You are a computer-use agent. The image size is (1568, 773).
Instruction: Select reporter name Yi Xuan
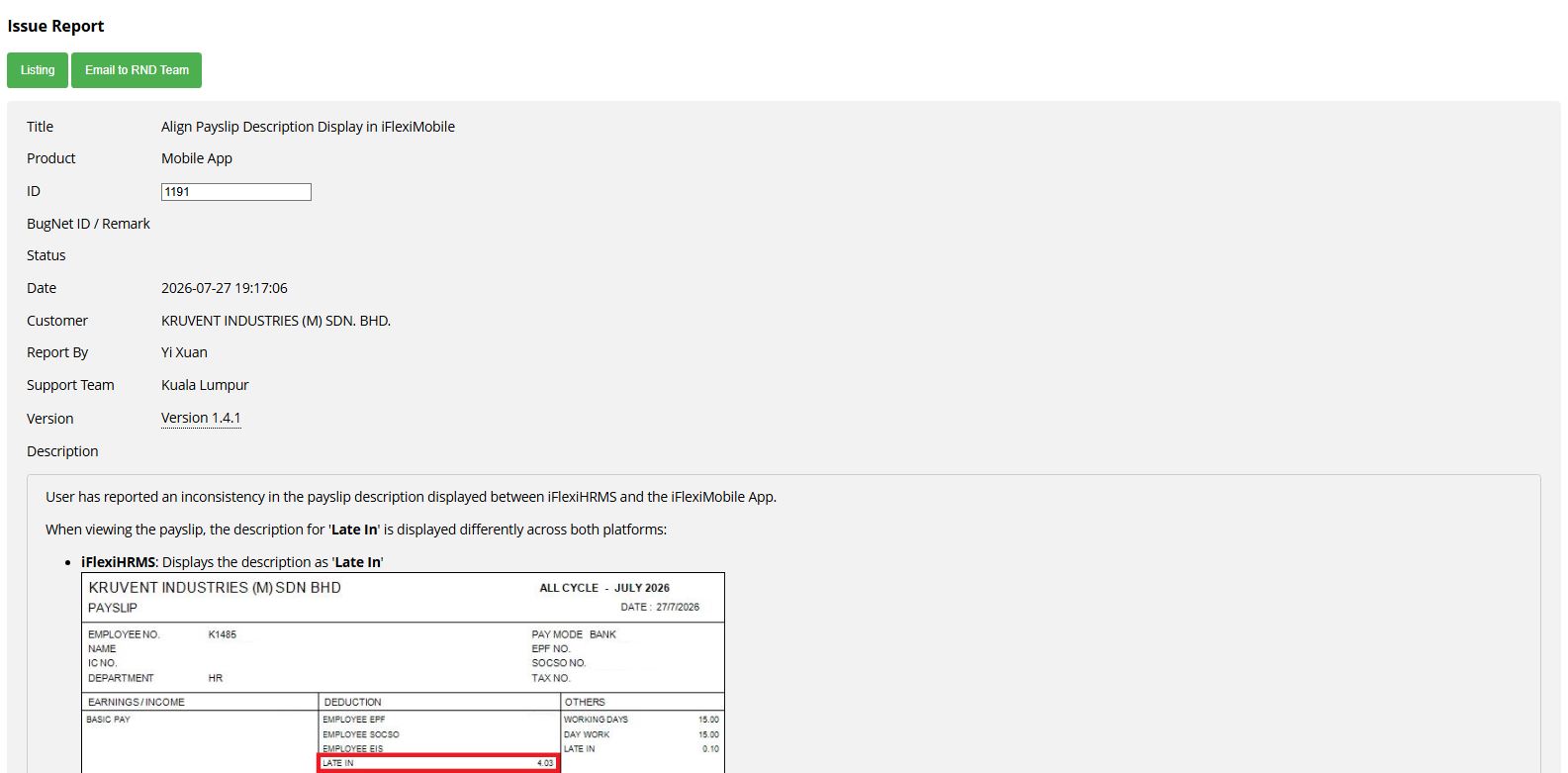click(x=184, y=352)
